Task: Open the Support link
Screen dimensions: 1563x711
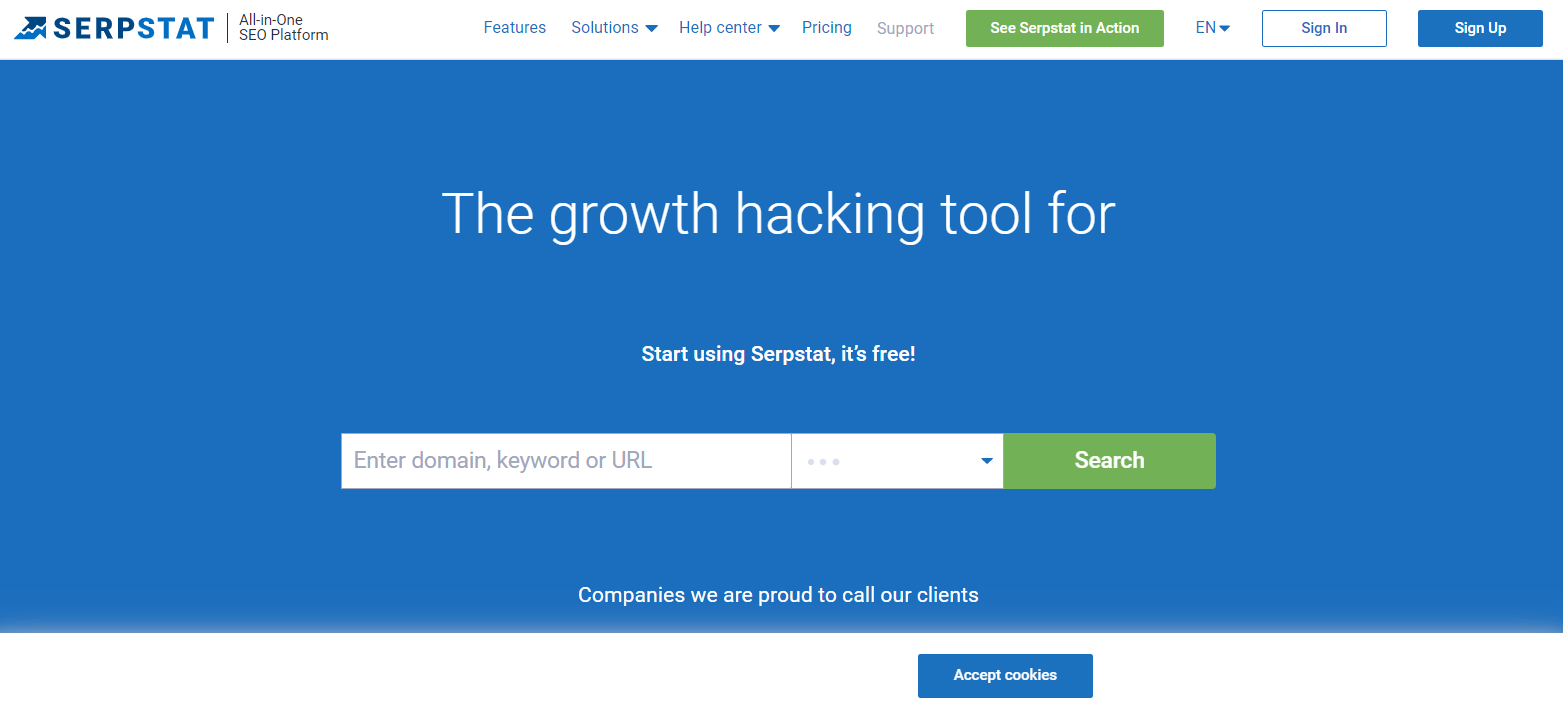Action: [905, 29]
